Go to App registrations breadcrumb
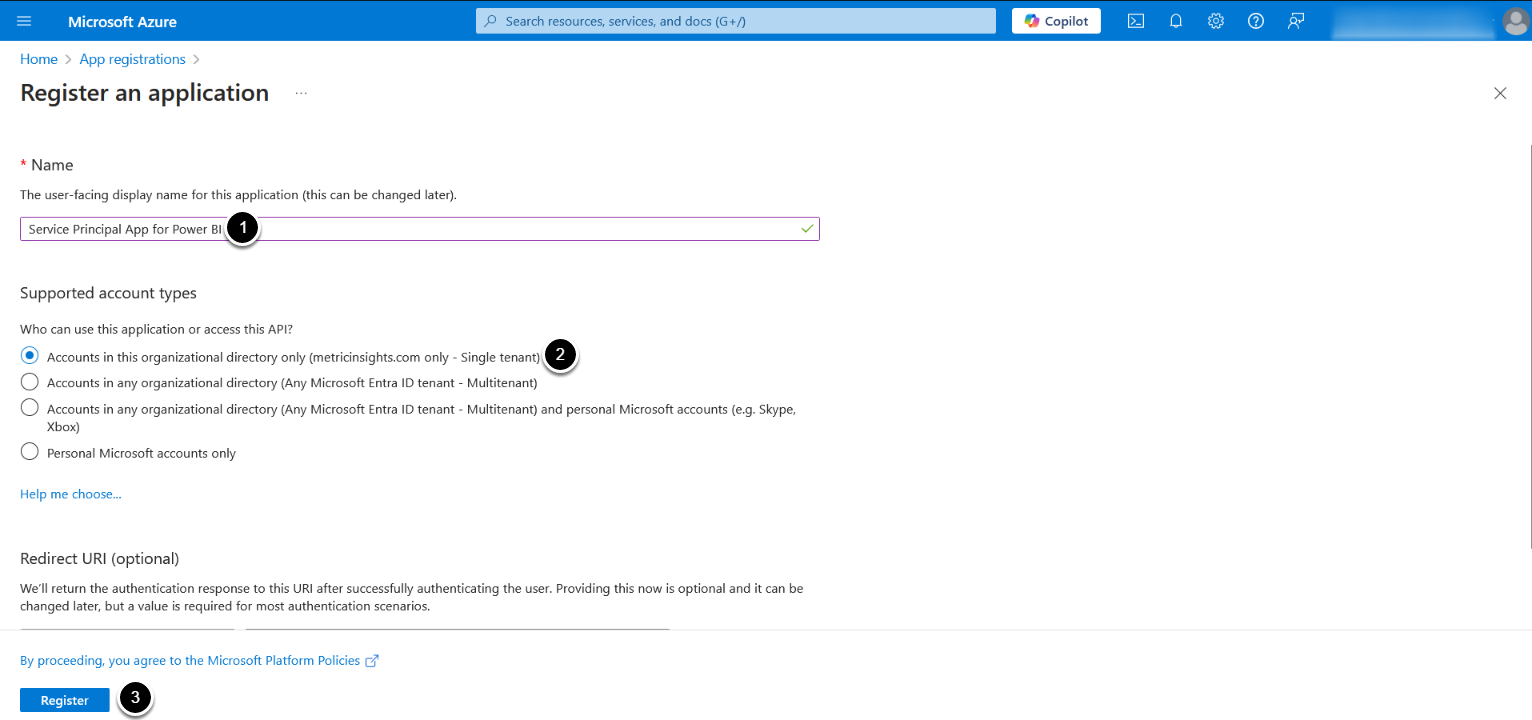Image resolution: width=1532 pixels, height=720 pixels. [x=133, y=59]
